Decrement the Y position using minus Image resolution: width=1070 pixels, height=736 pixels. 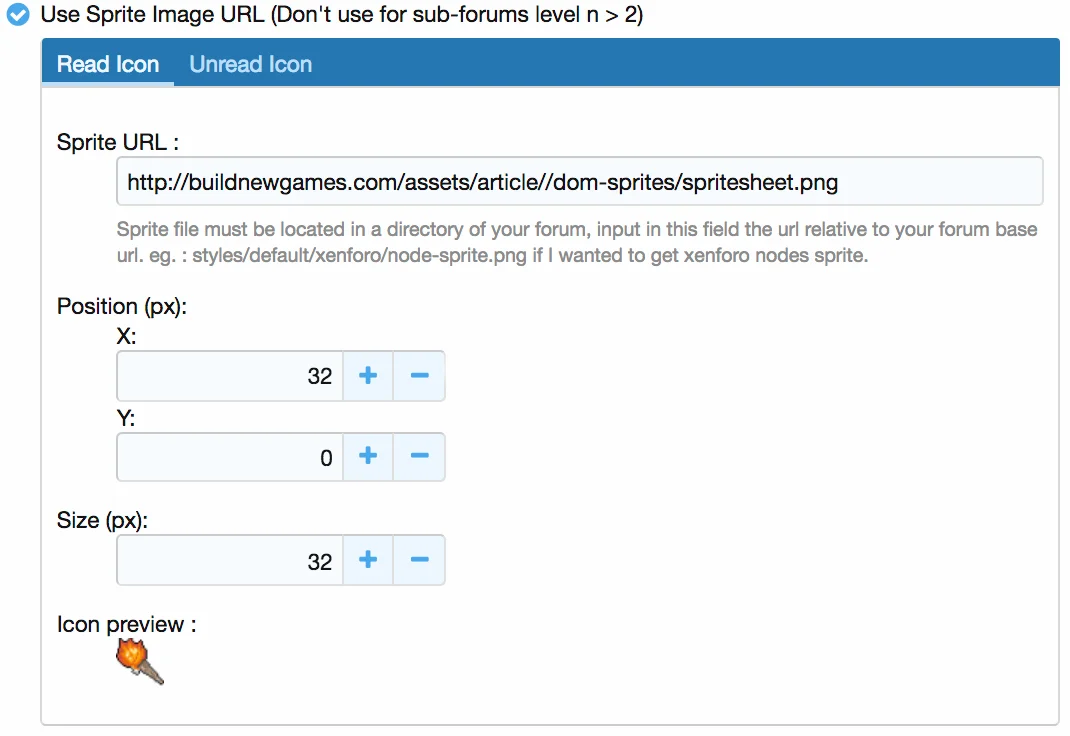(420, 457)
